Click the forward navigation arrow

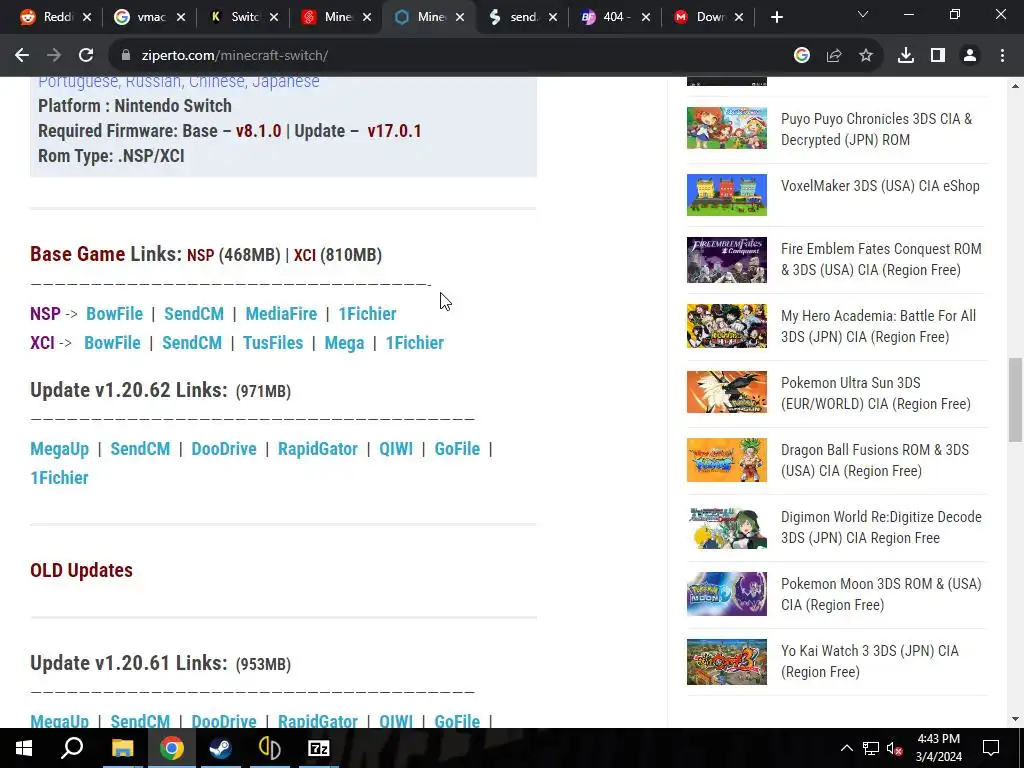pos(54,56)
